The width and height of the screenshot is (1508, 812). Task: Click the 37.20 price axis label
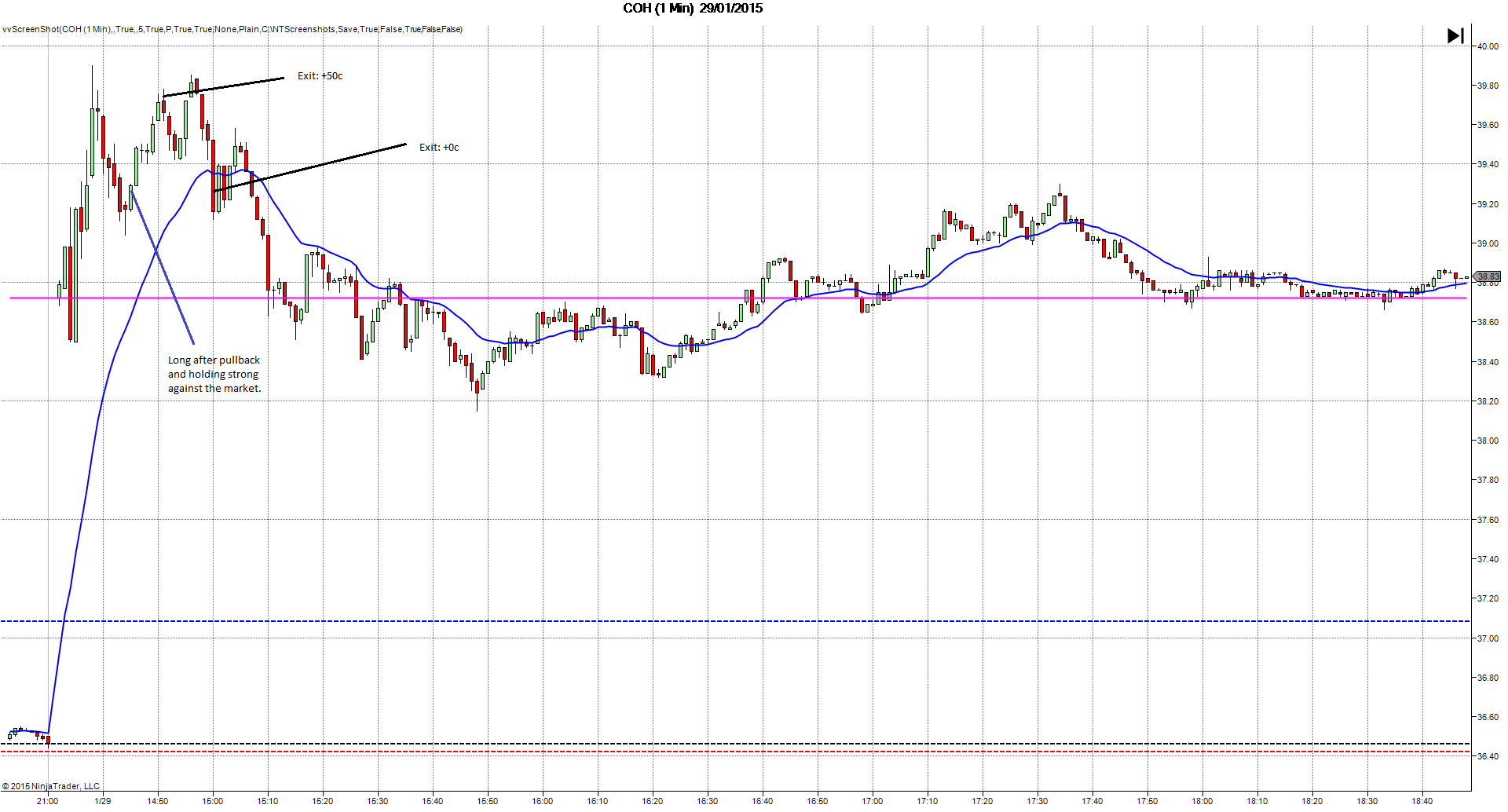tap(1488, 598)
